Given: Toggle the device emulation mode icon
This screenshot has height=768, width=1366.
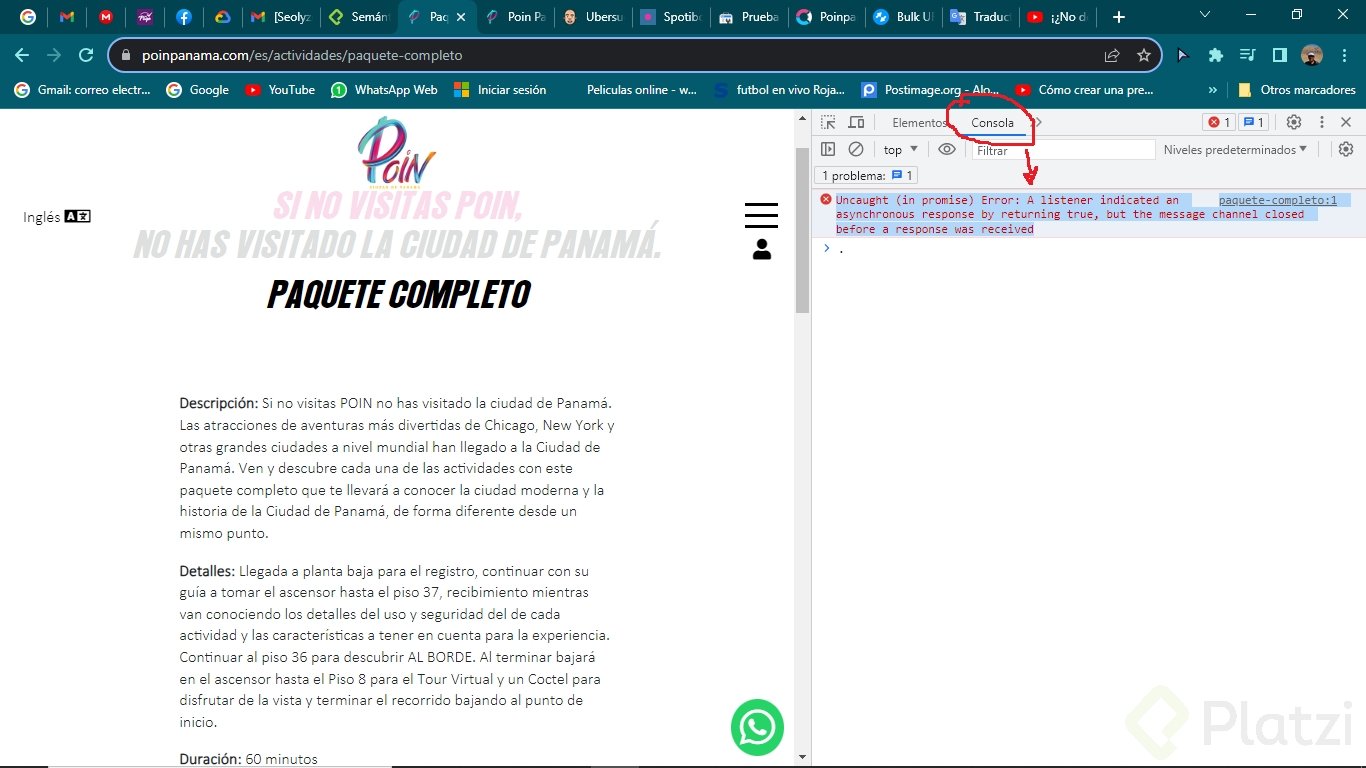Looking at the screenshot, I should pos(856,122).
